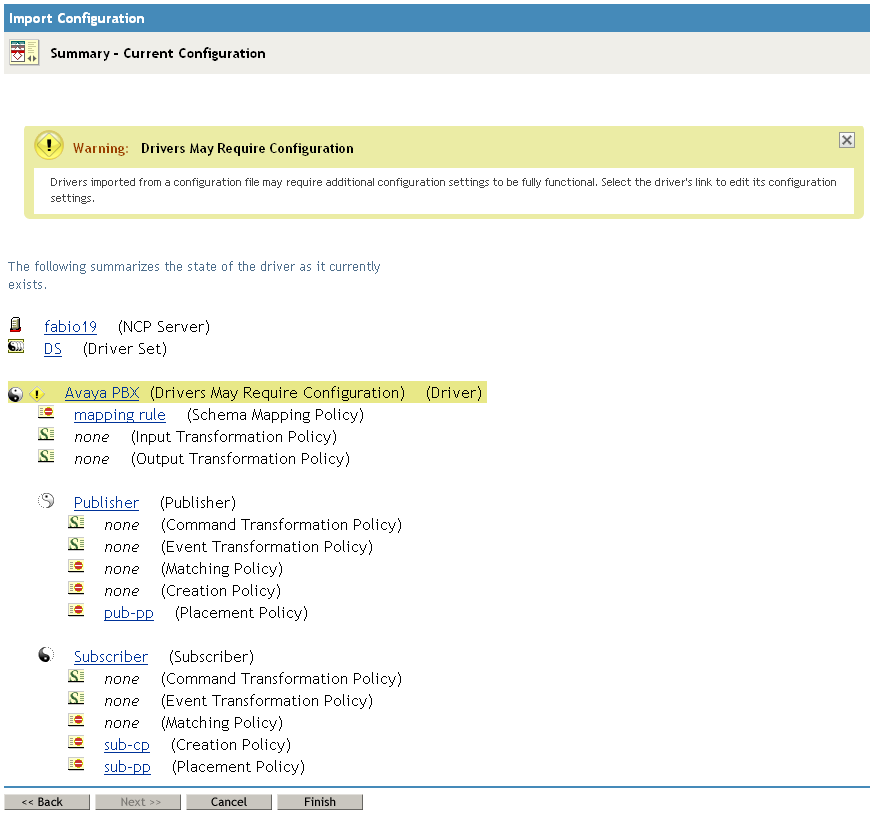Click the Summary configuration header icon
Image resolution: width=870 pixels, height=815 pixels.
pyautogui.click(x=24, y=53)
